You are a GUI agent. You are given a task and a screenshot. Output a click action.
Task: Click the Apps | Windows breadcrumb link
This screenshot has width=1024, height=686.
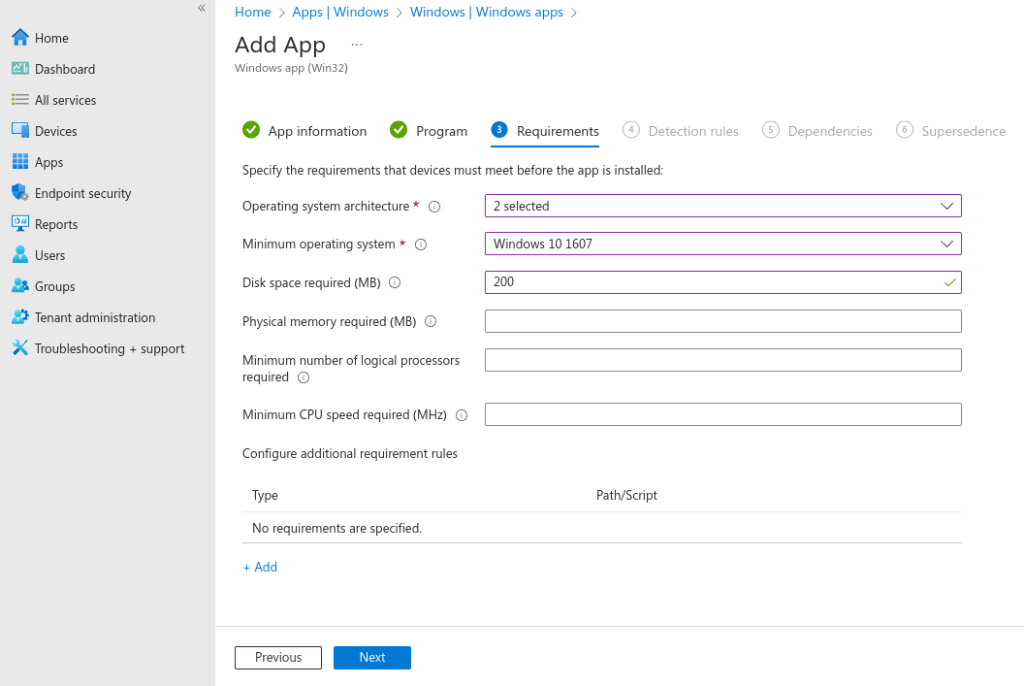340,12
